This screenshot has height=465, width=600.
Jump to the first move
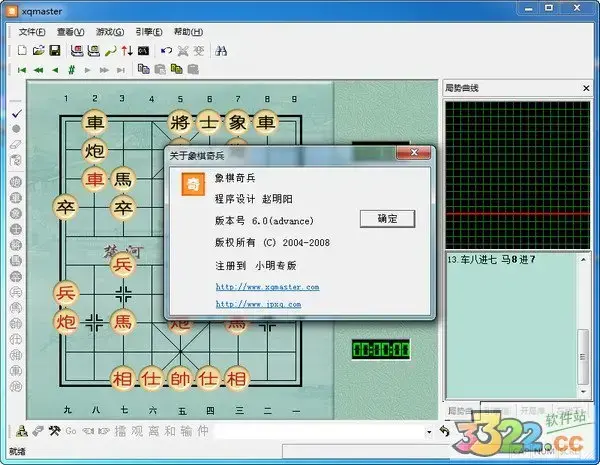(22, 70)
